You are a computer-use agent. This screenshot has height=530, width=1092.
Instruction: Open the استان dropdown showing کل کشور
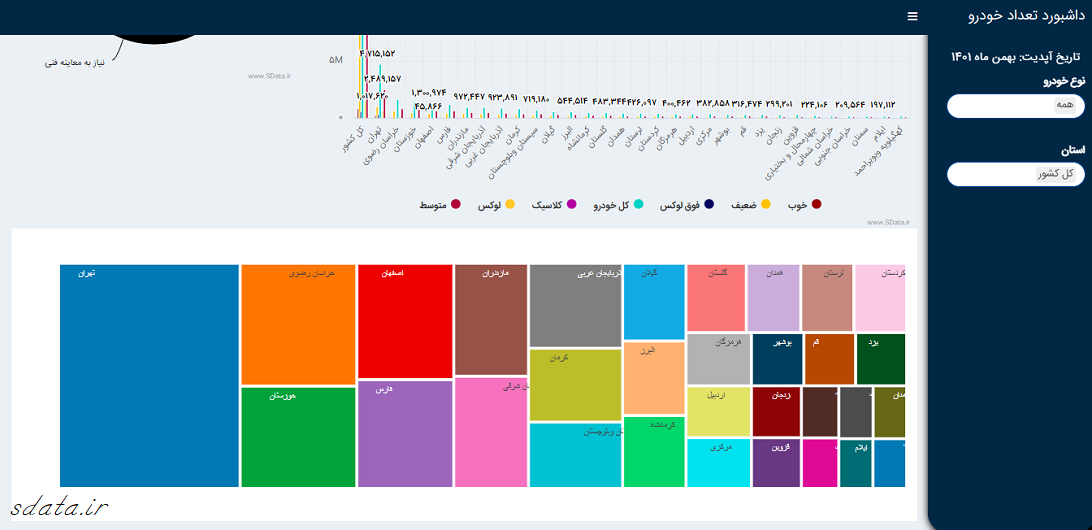pos(1014,174)
